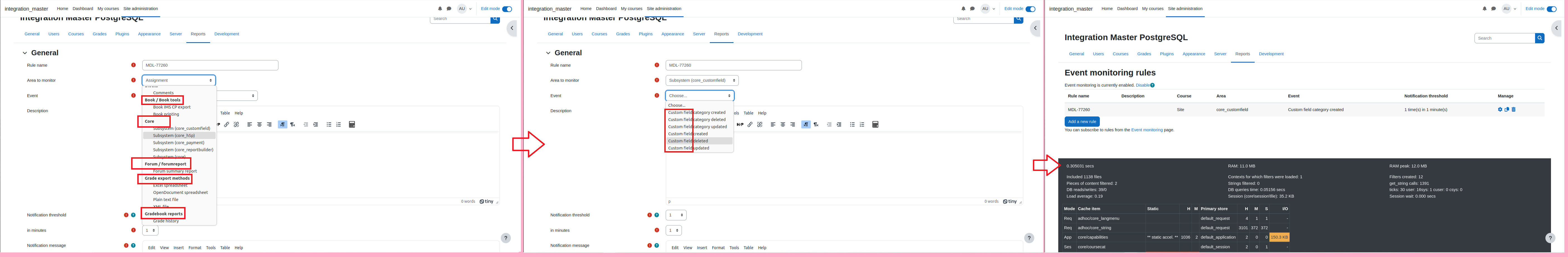
Task: Follow Event monitoring link below rules table
Action: [1147, 130]
